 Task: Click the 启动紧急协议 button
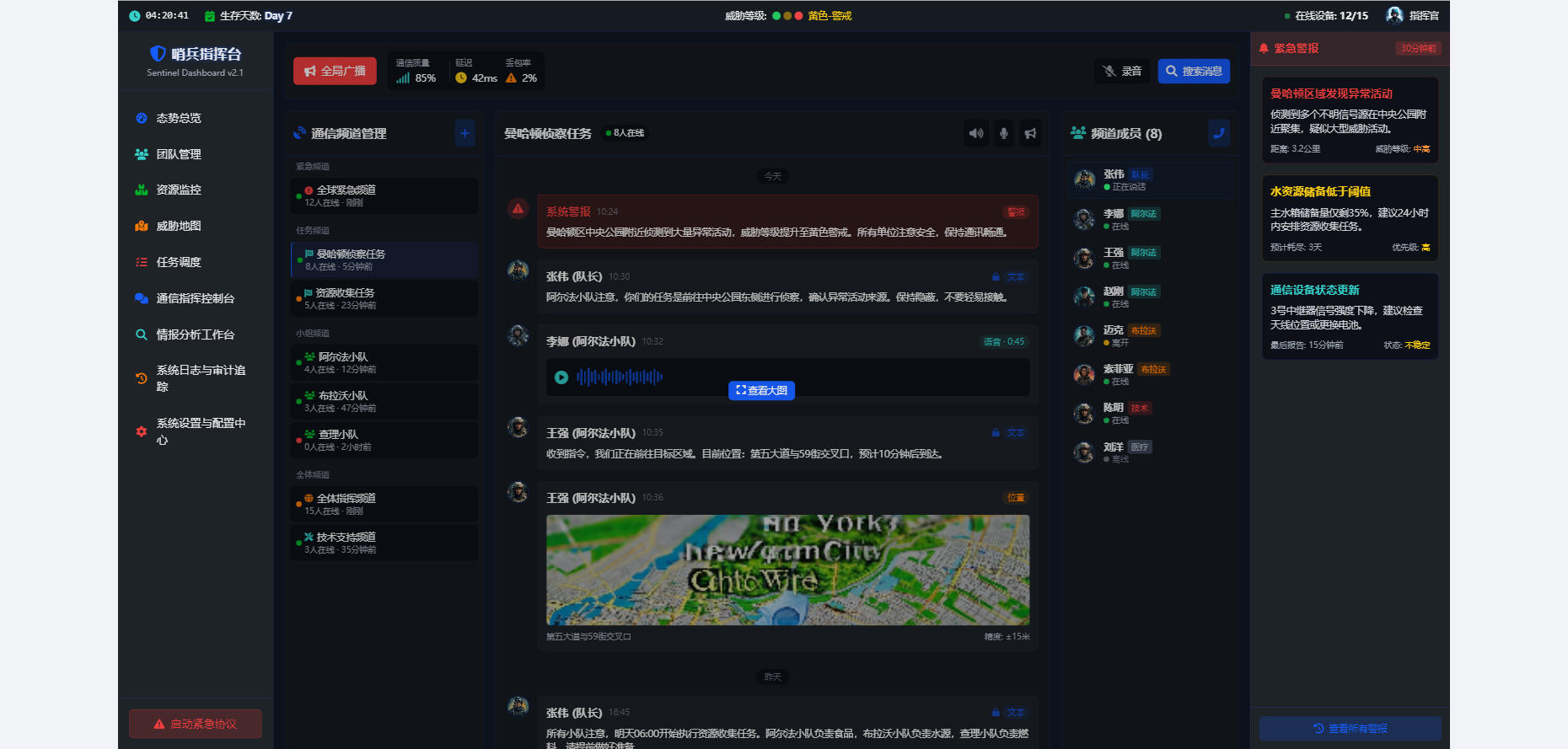click(x=196, y=724)
